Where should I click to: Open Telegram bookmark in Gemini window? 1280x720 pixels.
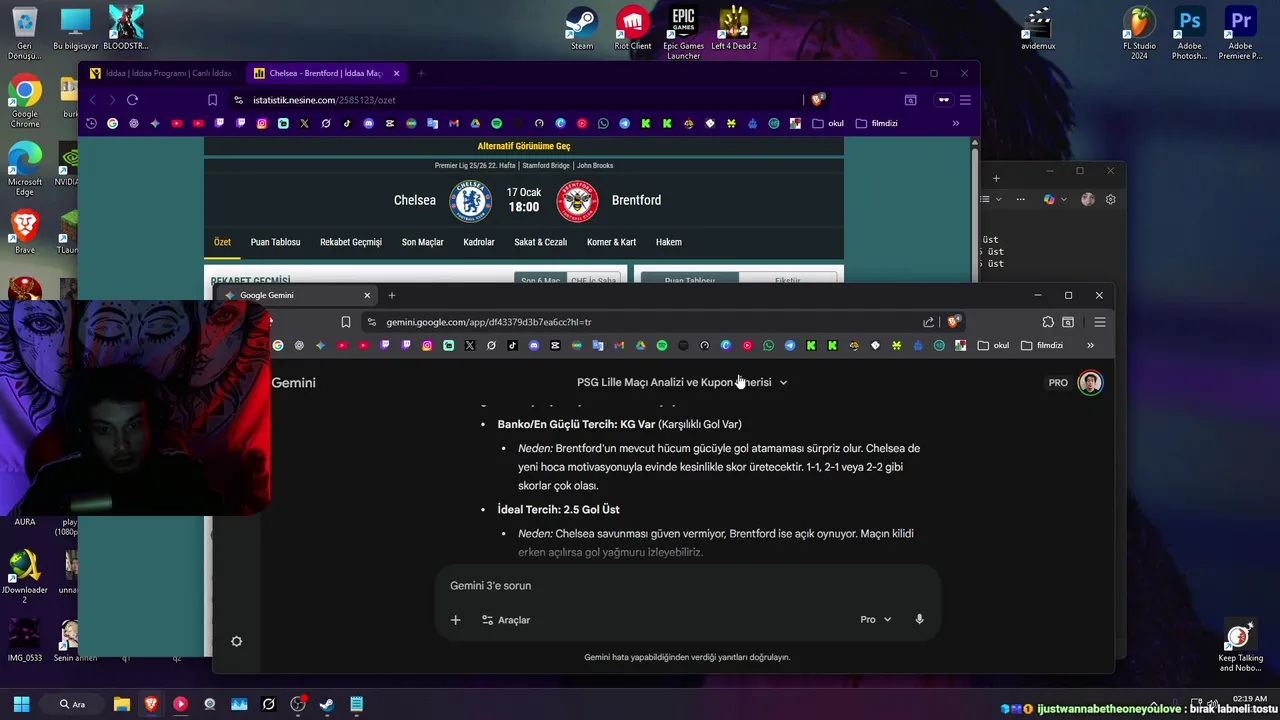tap(790, 346)
